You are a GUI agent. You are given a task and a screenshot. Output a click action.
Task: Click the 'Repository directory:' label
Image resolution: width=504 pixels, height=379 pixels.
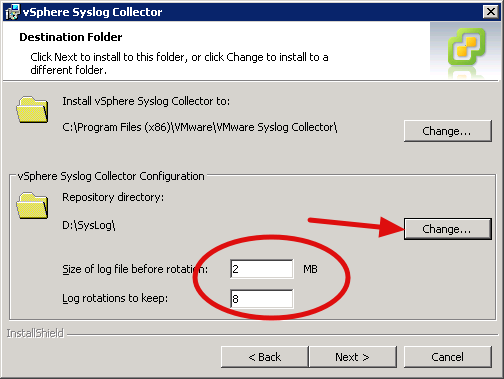[x=113, y=197]
